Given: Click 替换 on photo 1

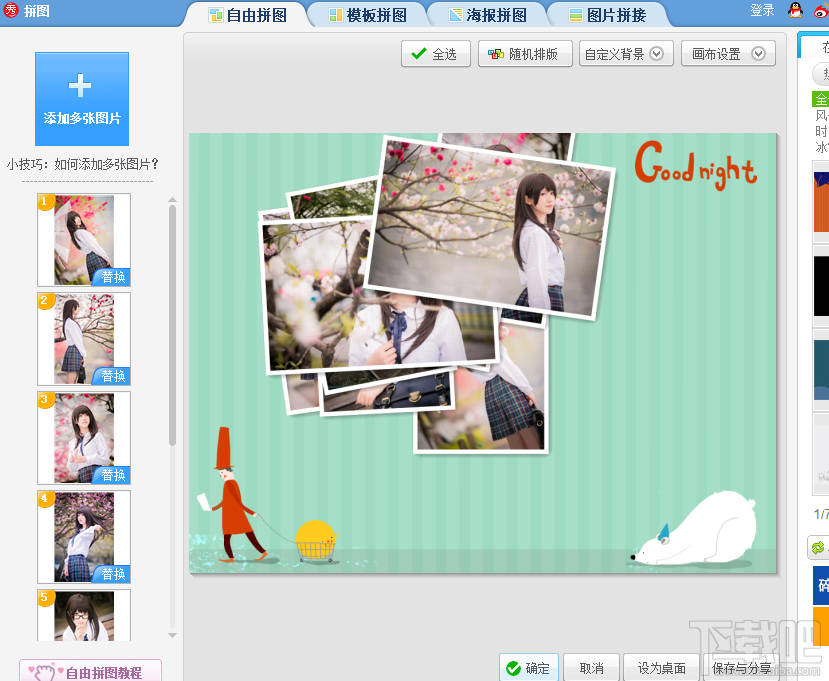Looking at the screenshot, I should [x=112, y=277].
